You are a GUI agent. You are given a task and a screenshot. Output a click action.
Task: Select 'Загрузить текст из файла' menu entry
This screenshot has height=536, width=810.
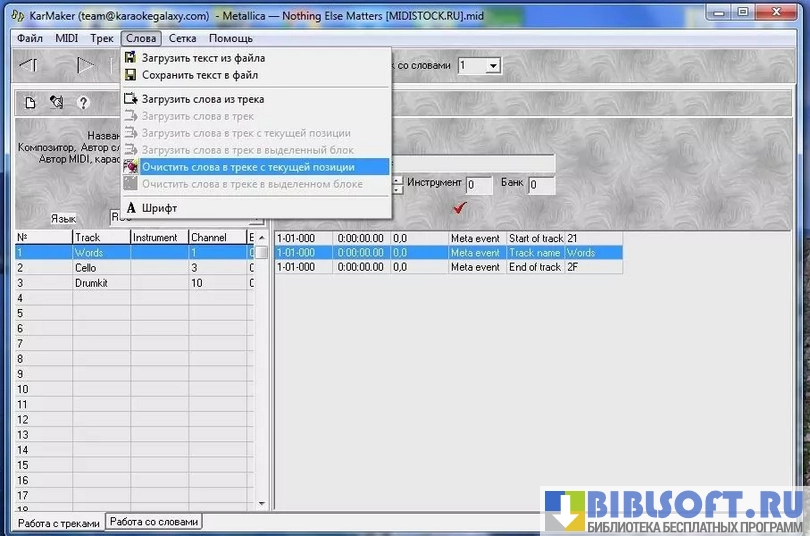[203, 58]
